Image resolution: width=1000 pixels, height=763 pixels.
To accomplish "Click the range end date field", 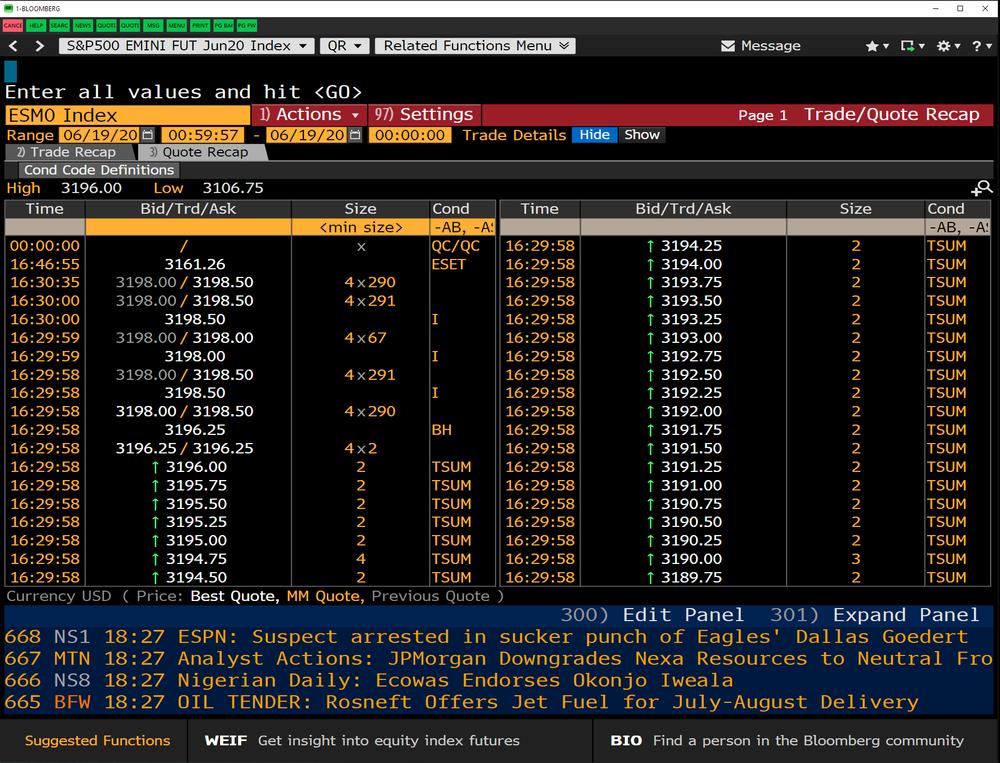I will point(307,135).
